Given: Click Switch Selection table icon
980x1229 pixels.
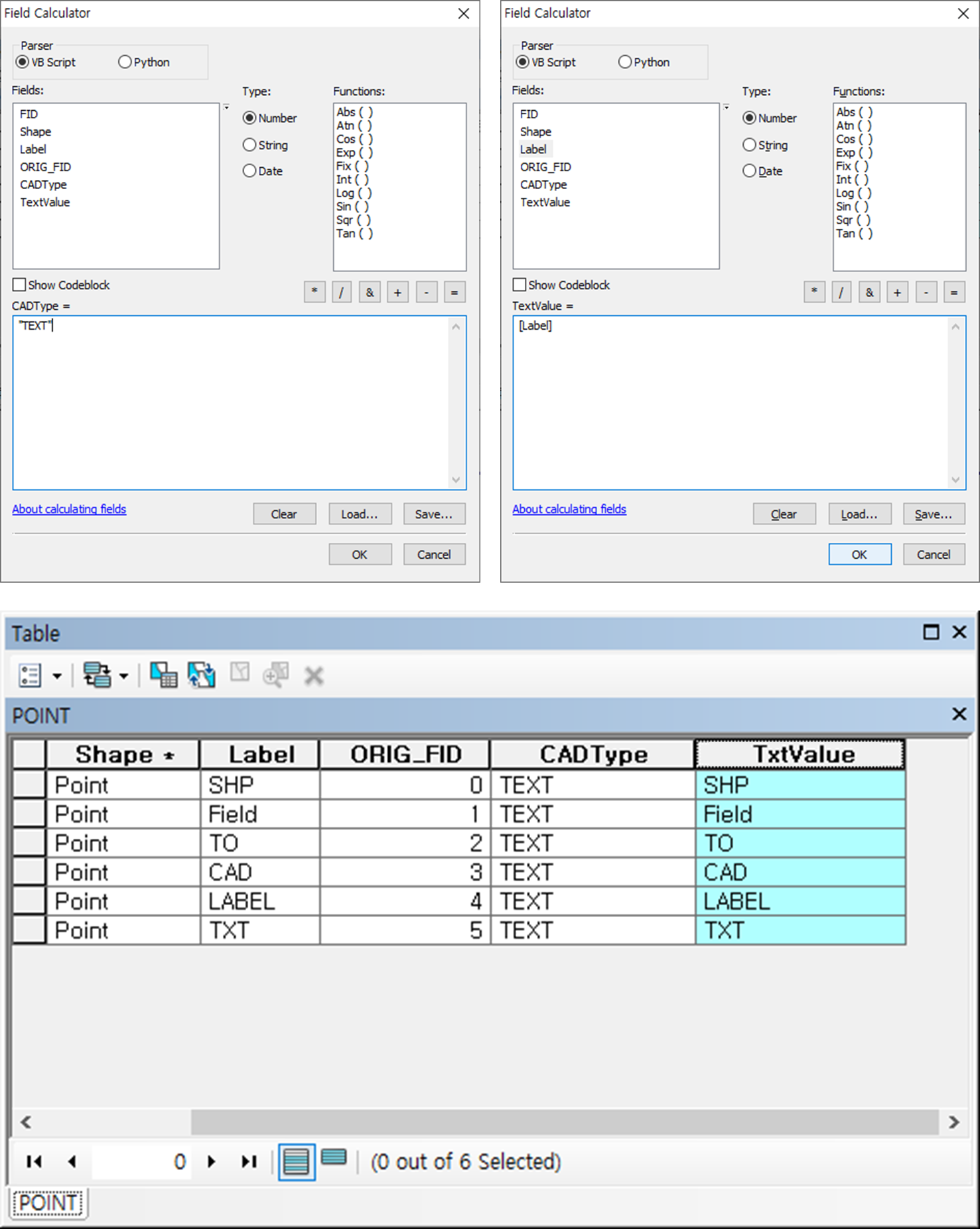Looking at the screenshot, I should [x=201, y=675].
